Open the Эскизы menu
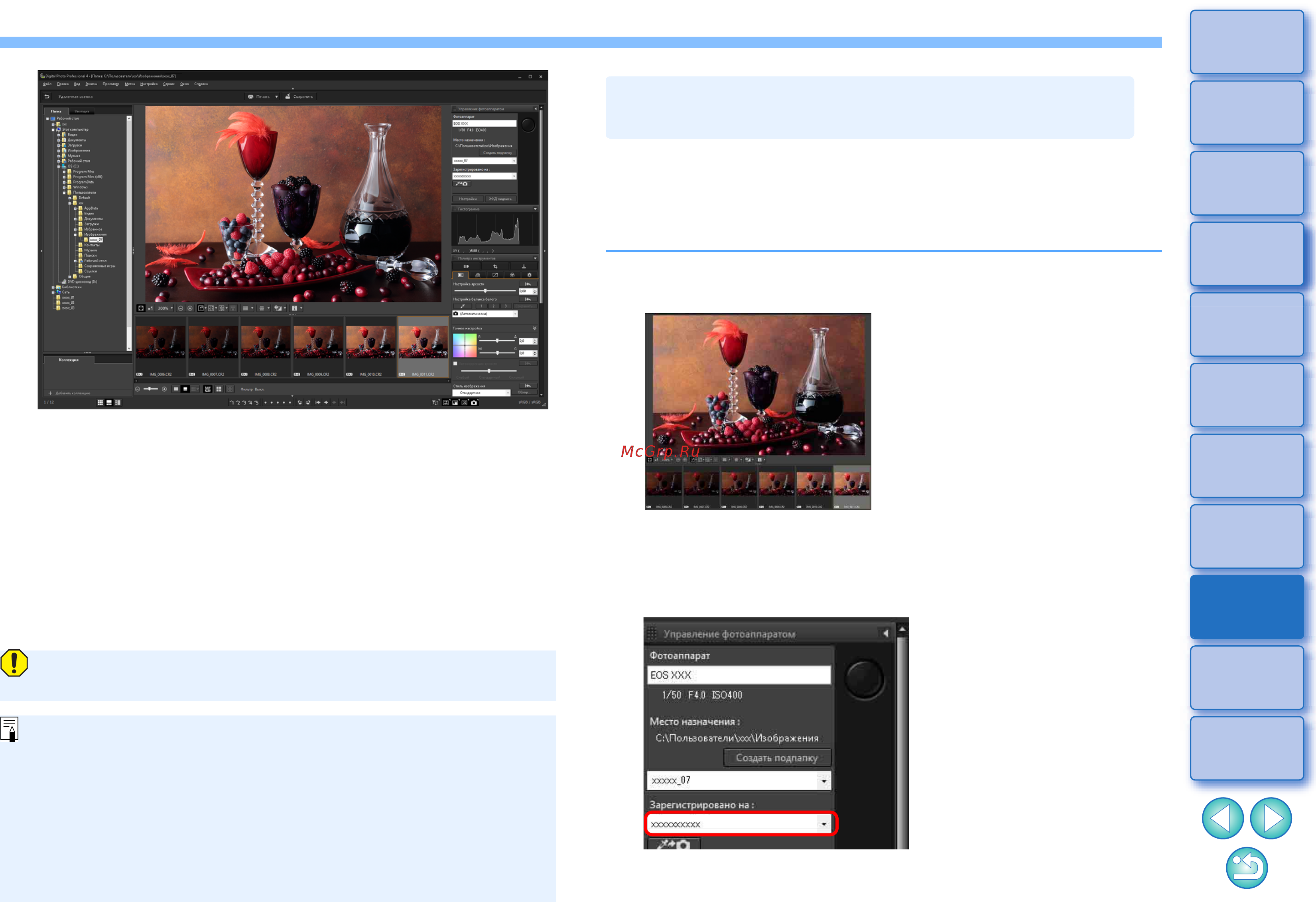Image resolution: width=1316 pixels, height=902 pixels. coord(91,84)
